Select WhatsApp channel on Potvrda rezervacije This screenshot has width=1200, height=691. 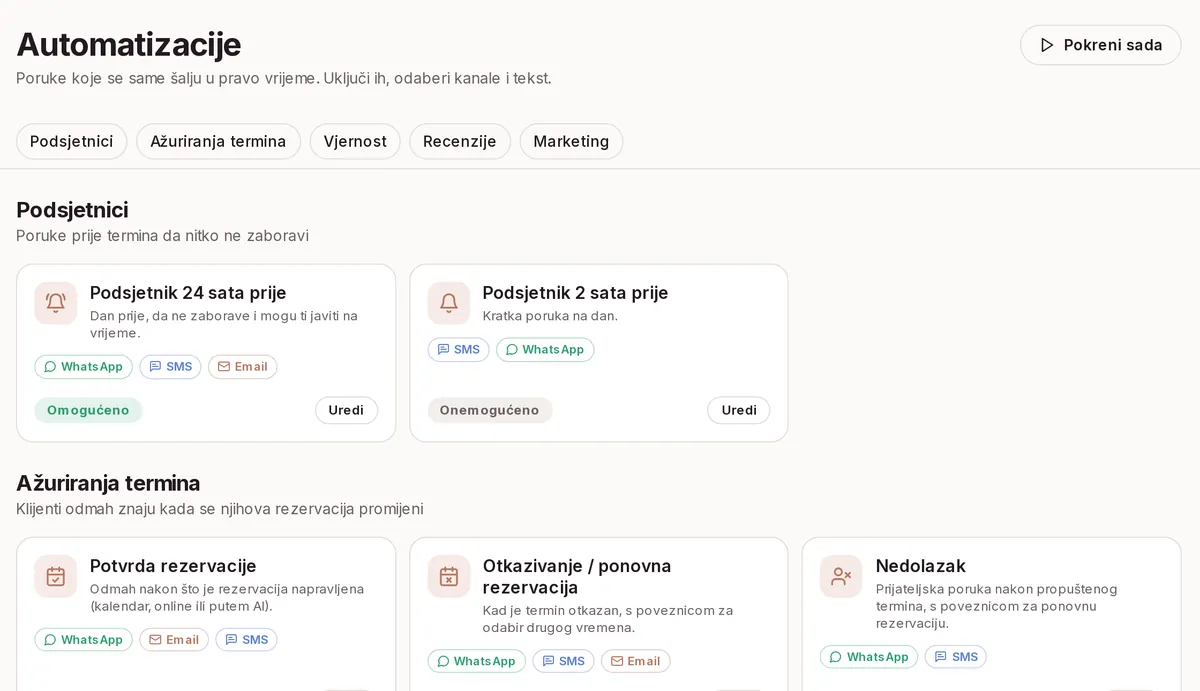[x=83, y=640]
